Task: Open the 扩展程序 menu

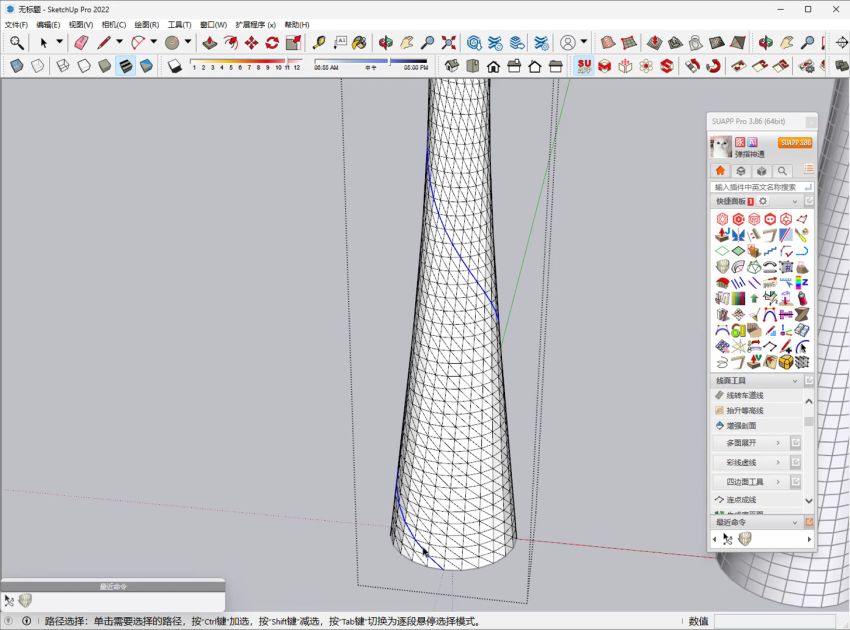Action: tap(256, 25)
